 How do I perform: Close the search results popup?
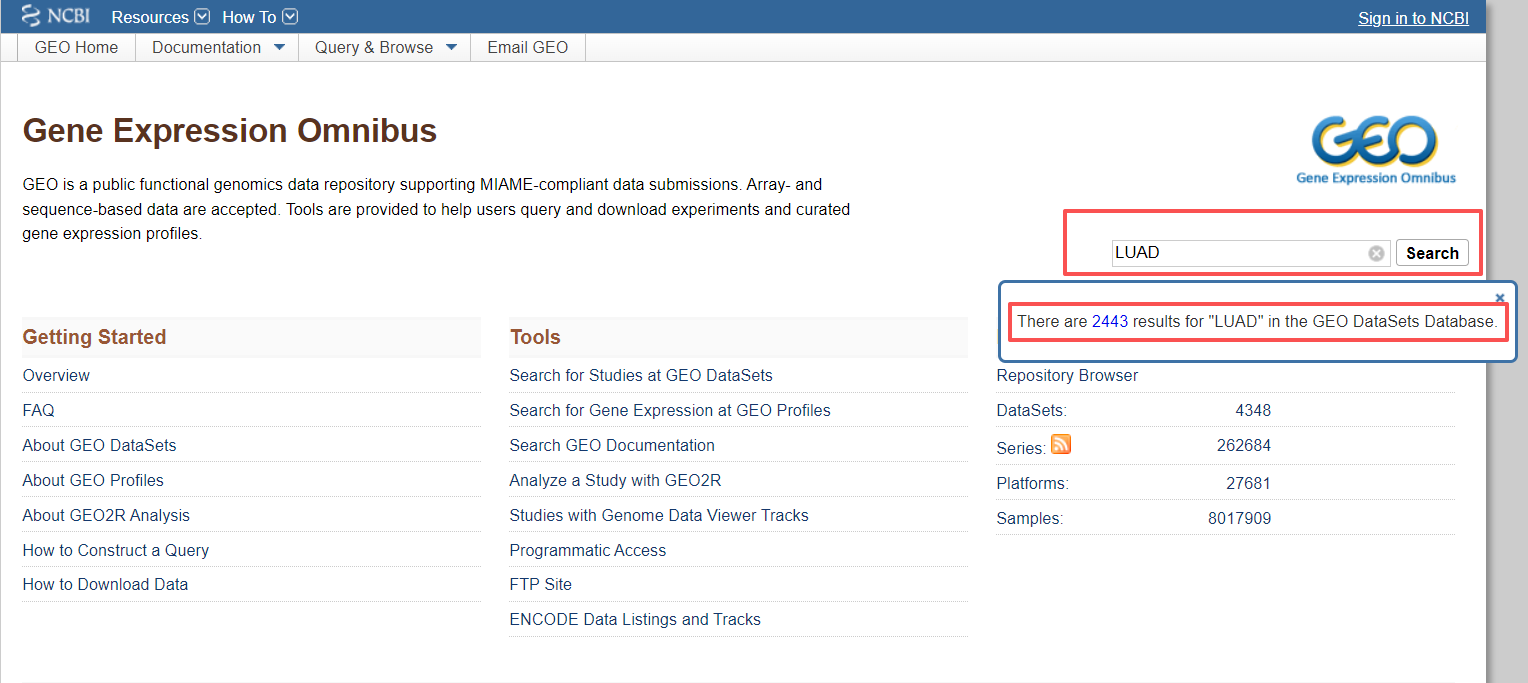coord(1500,297)
